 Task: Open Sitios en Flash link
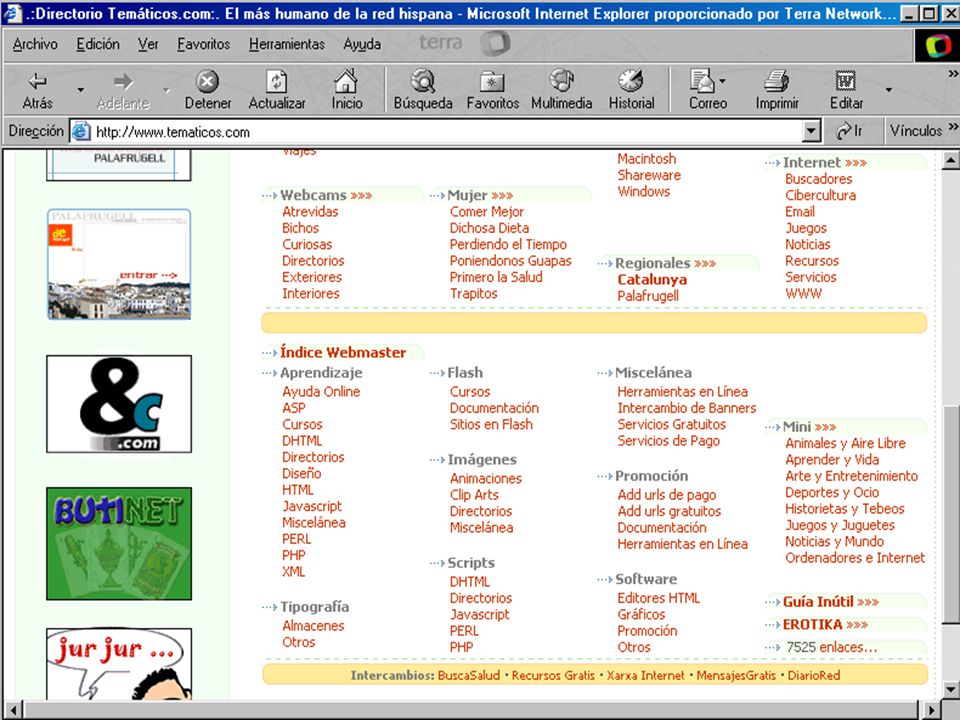491,424
